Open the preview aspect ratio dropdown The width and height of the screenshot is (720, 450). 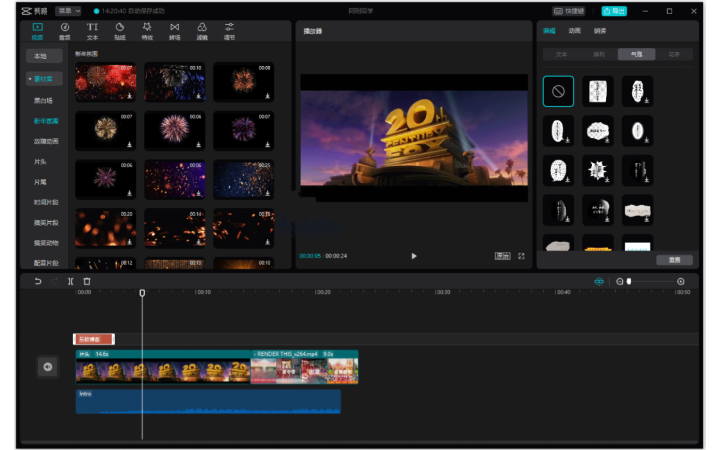point(503,256)
